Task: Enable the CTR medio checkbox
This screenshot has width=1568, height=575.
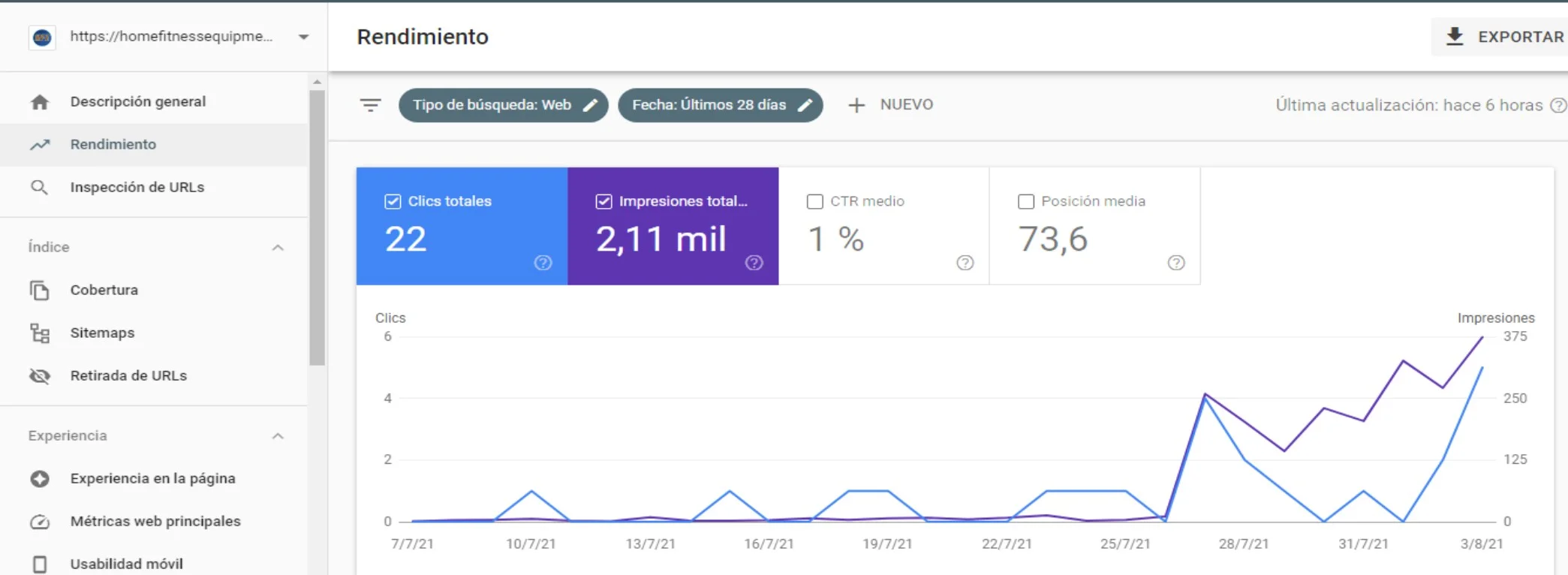Action: tap(814, 201)
